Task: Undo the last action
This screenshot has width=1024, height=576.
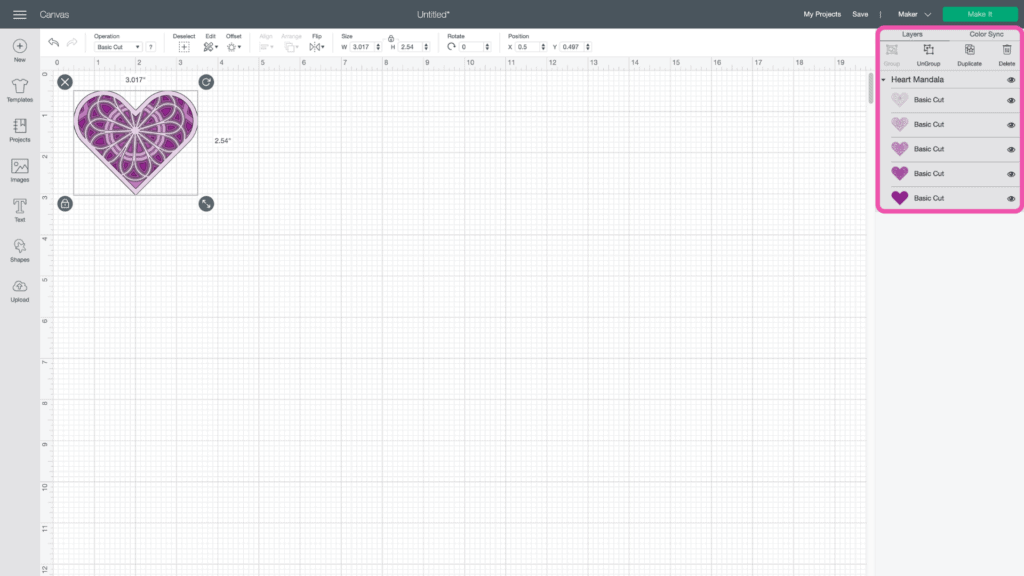Action: pyautogui.click(x=54, y=42)
